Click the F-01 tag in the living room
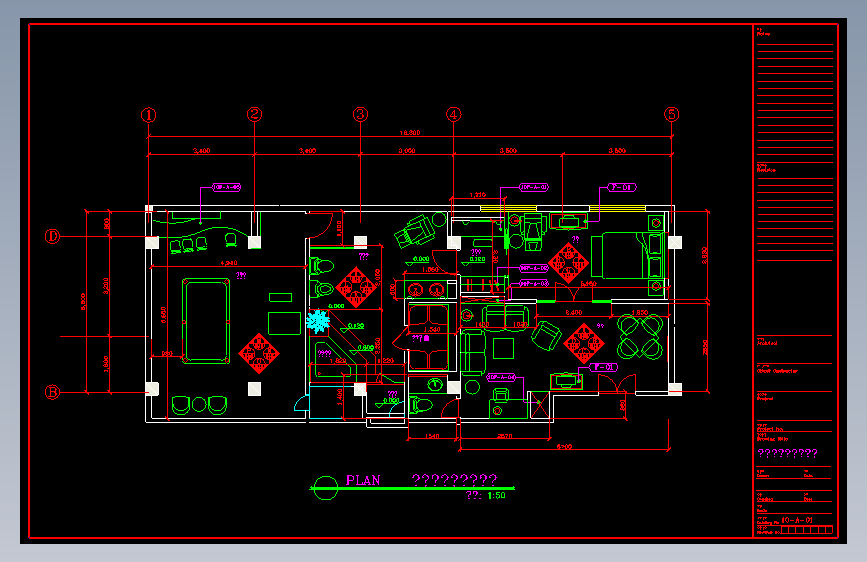This screenshot has width=867, height=562. click(x=603, y=367)
